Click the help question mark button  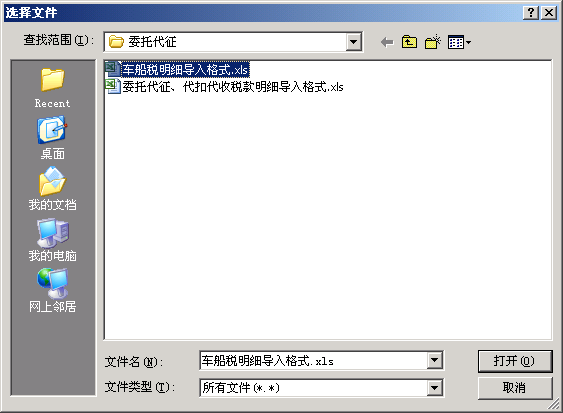pyautogui.click(x=531, y=13)
